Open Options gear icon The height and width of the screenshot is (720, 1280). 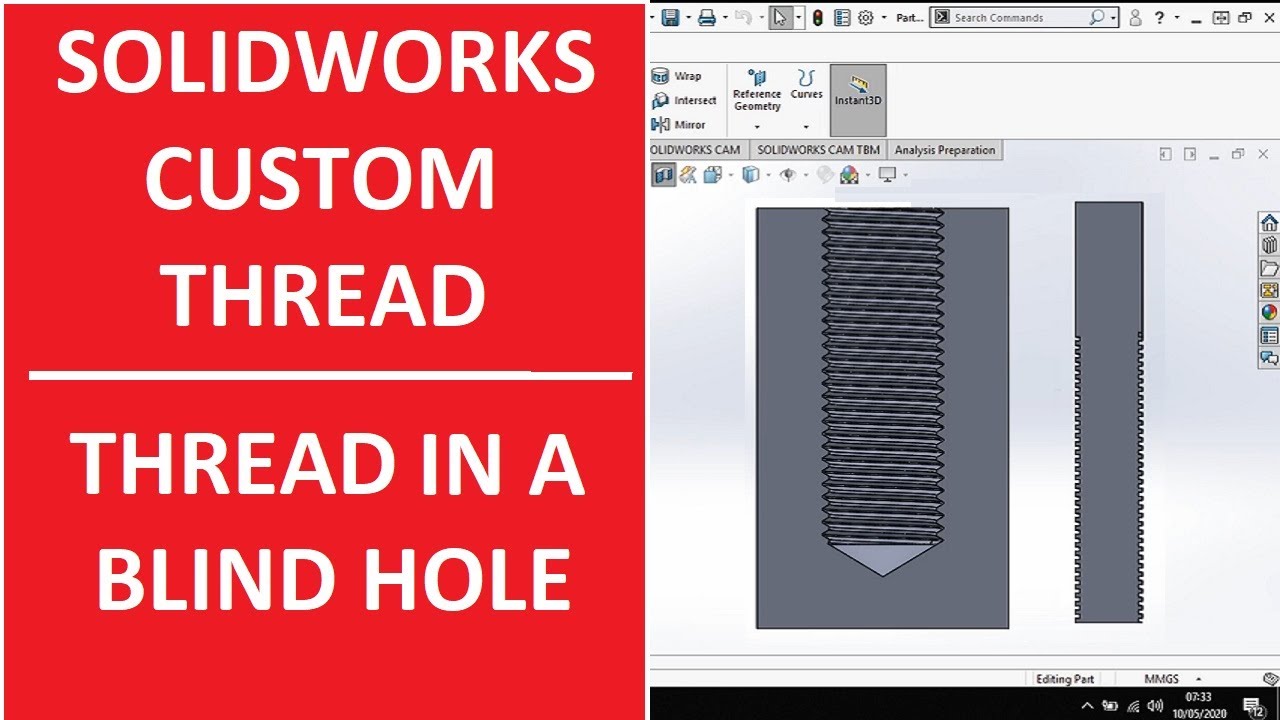pyautogui.click(x=866, y=18)
